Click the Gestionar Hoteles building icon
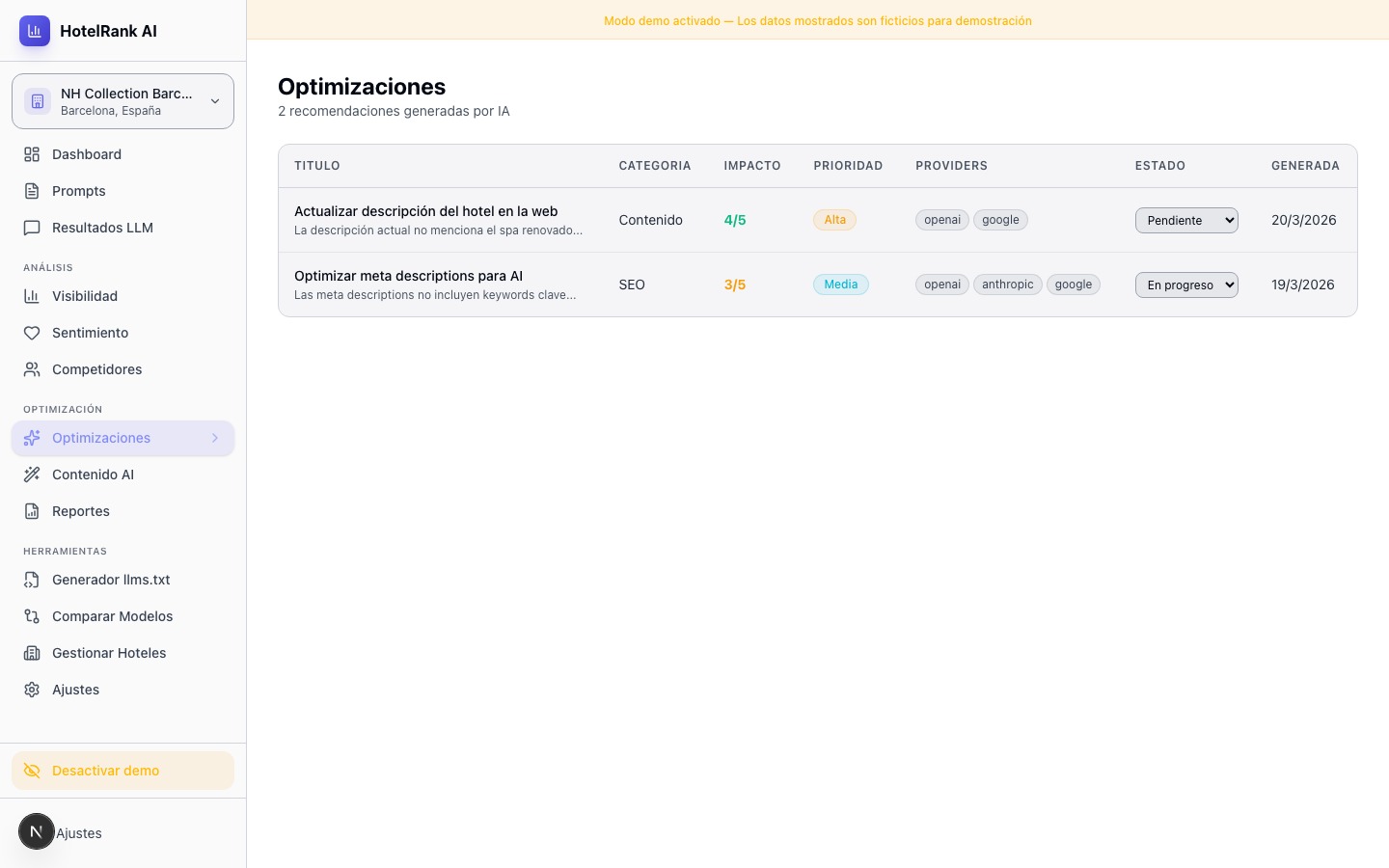This screenshot has width=1389, height=868. click(32, 653)
